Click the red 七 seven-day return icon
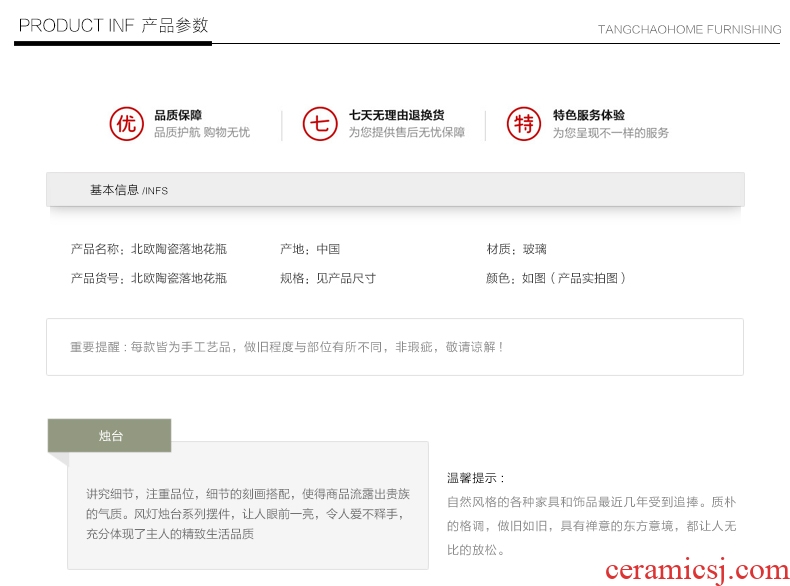The width and height of the screenshot is (790, 586). pos(320,124)
